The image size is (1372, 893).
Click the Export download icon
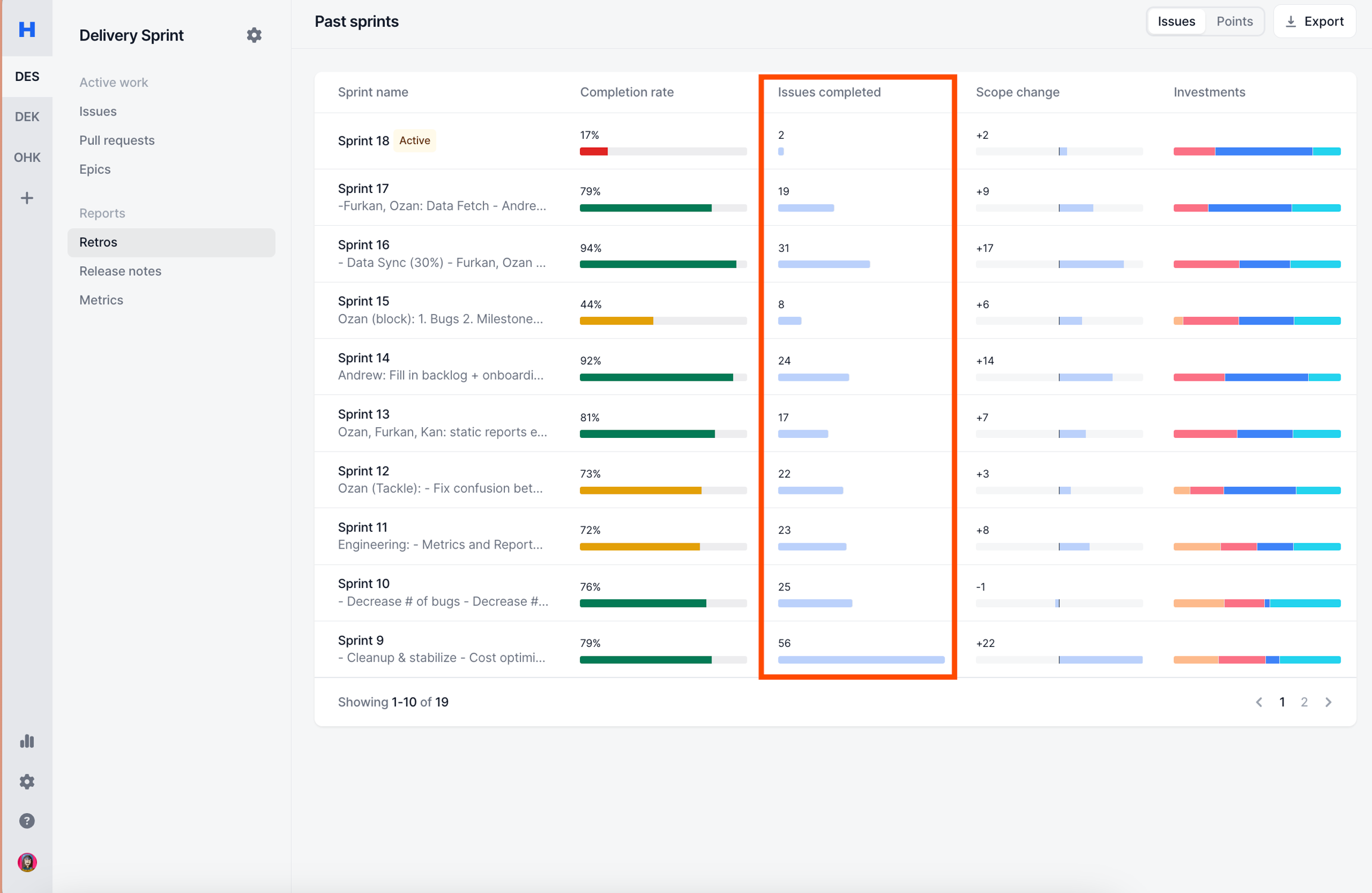click(1291, 21)
